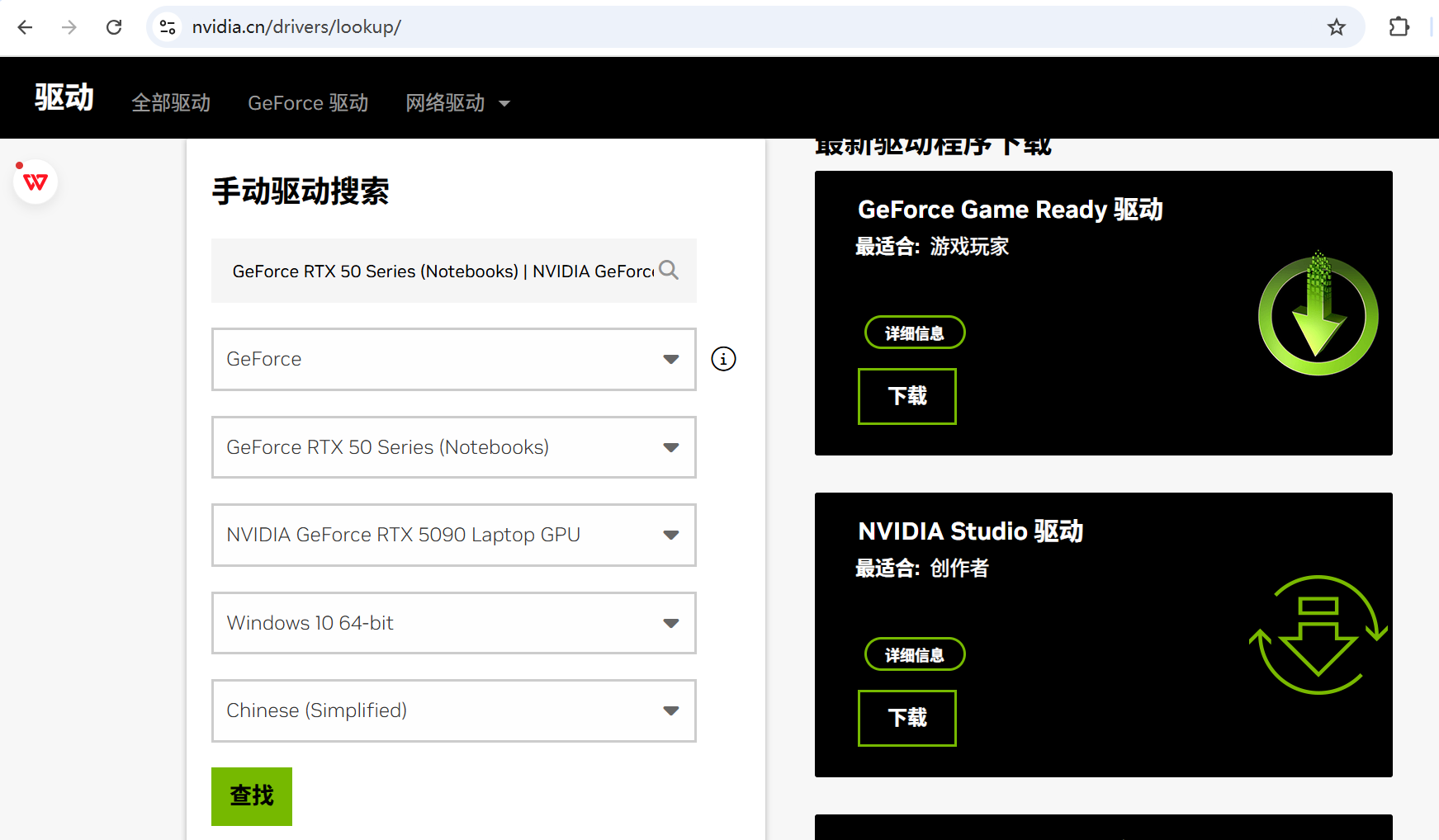Open the browser extensions puzzle icon

click(1399, 27)
